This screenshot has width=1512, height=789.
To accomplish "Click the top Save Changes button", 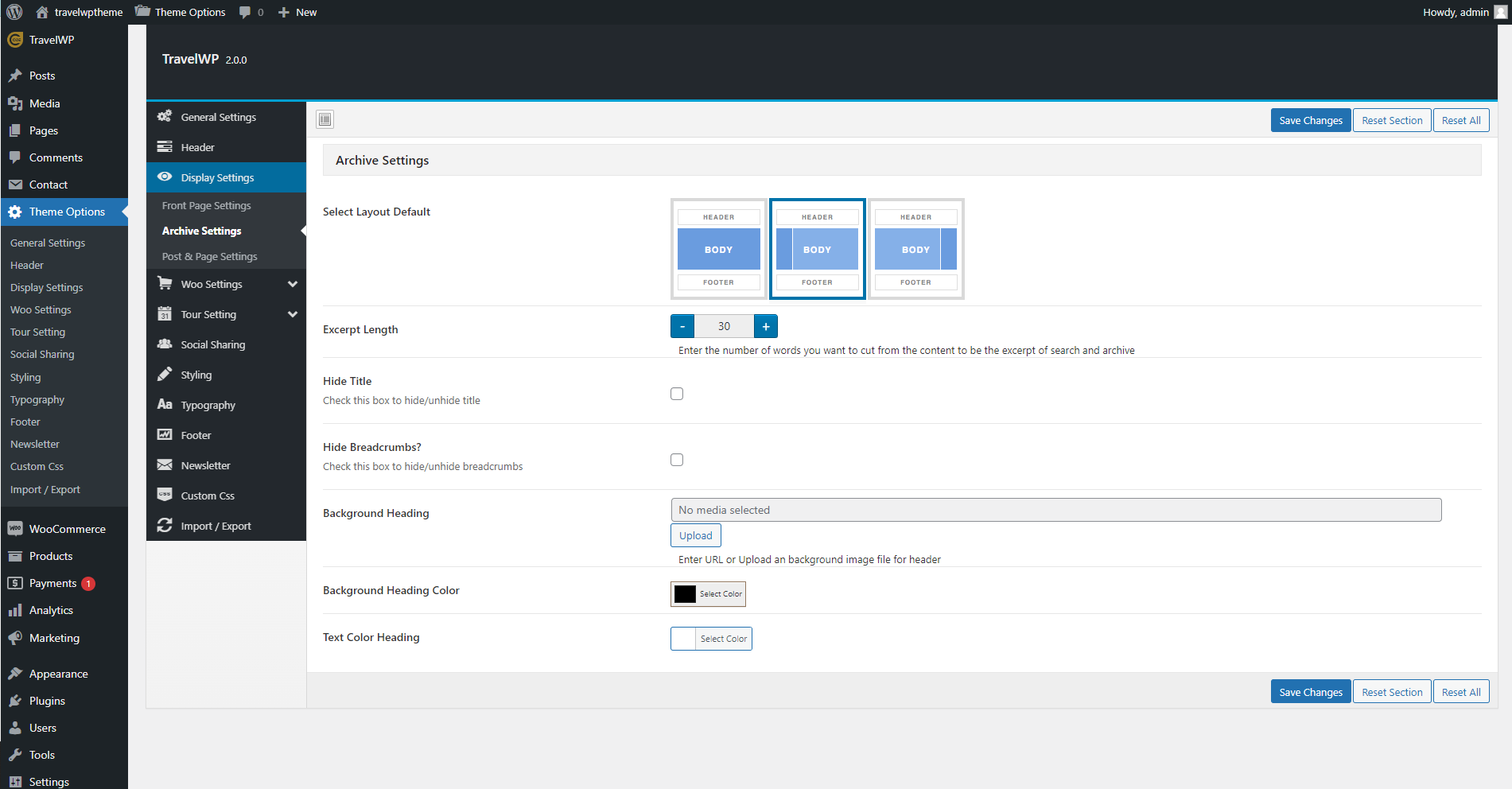I will [x=1311, y=120].
